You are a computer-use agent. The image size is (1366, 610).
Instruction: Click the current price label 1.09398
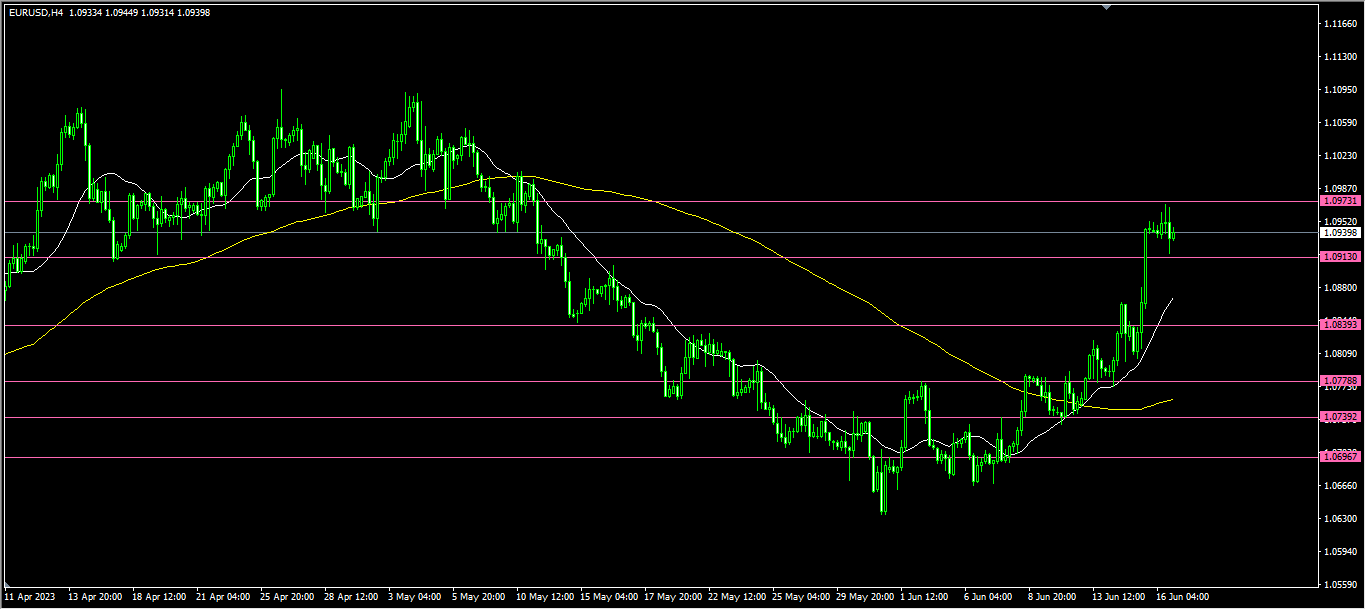pos(1339,233)
